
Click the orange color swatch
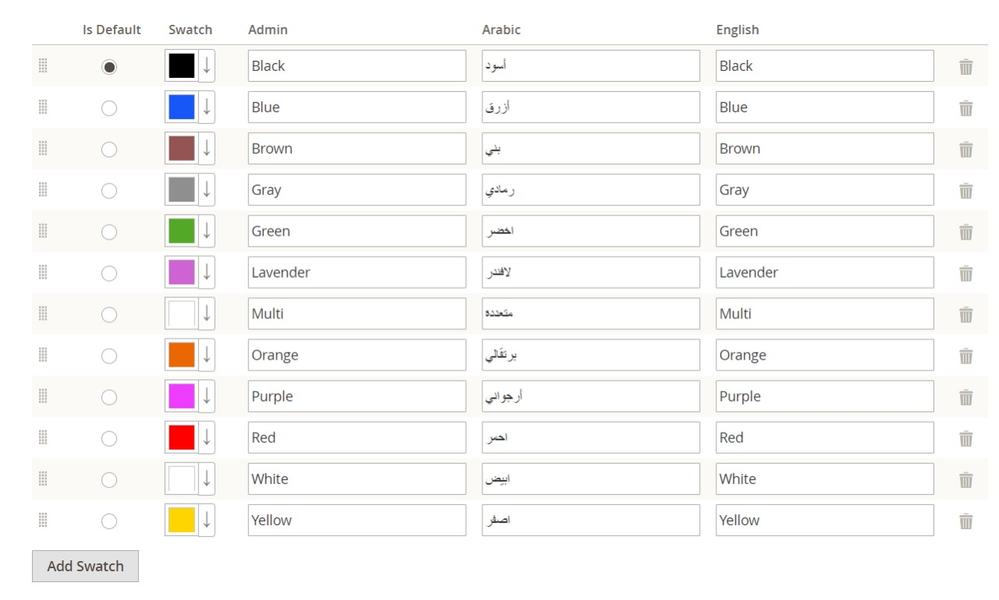point(181,355)
